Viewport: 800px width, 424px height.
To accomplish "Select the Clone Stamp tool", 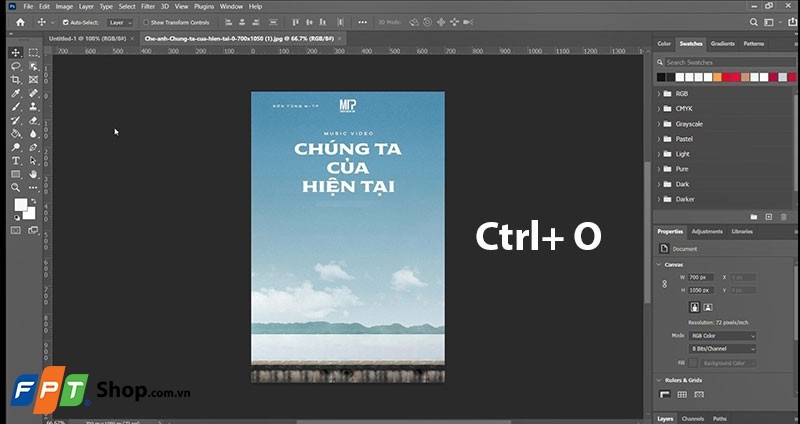I will pos(33,107).
